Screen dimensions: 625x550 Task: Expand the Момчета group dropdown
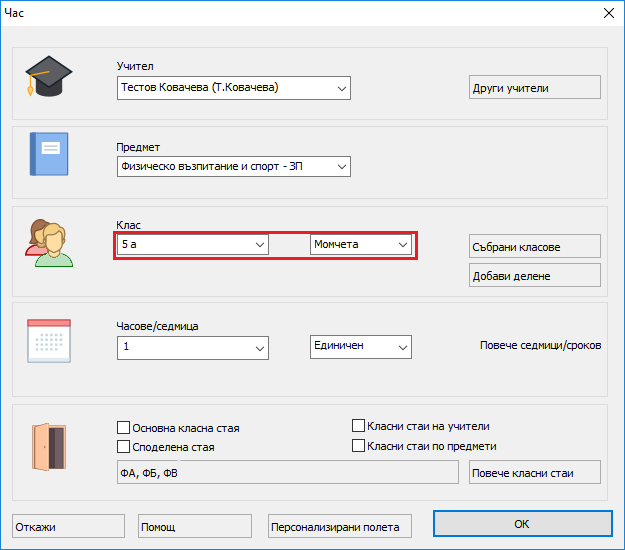[x=403, y=244]
